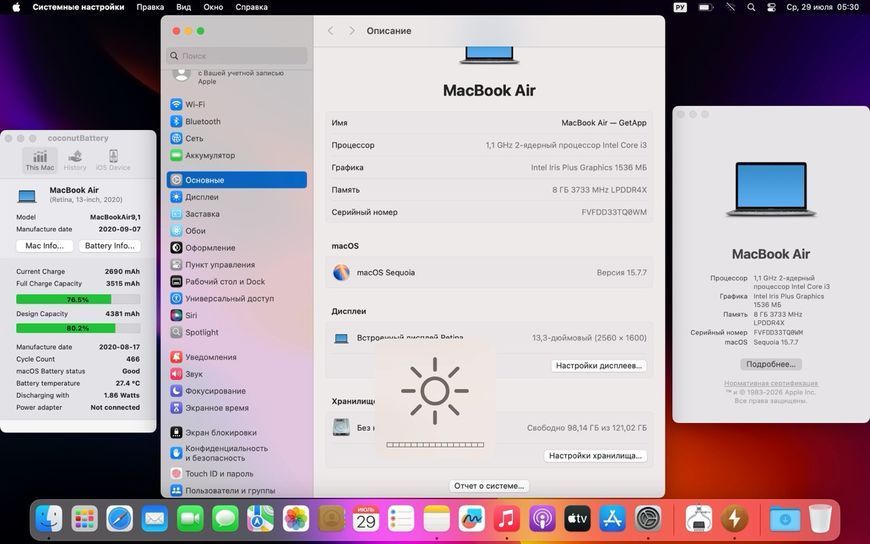Go back with the left chevron

pyautogui.click(x=331, y=31)
